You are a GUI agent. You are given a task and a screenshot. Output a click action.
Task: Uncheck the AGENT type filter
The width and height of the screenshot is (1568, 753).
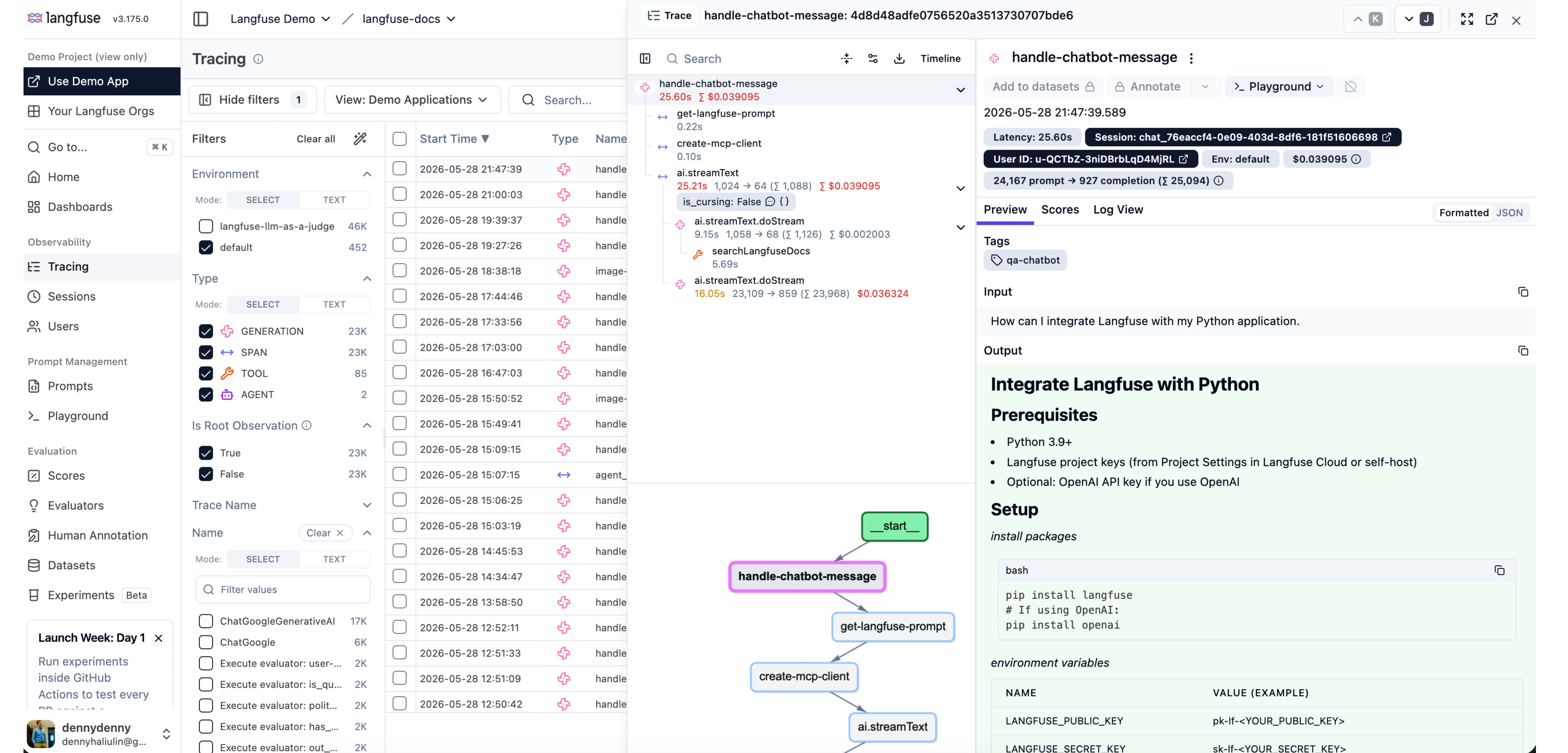coord(206,394)
